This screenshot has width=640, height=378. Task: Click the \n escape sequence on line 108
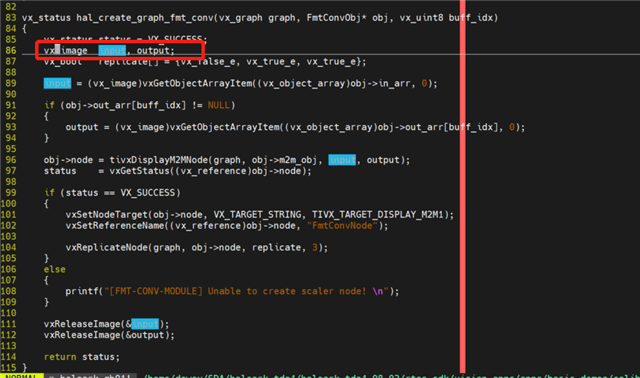tap(378, 291)
